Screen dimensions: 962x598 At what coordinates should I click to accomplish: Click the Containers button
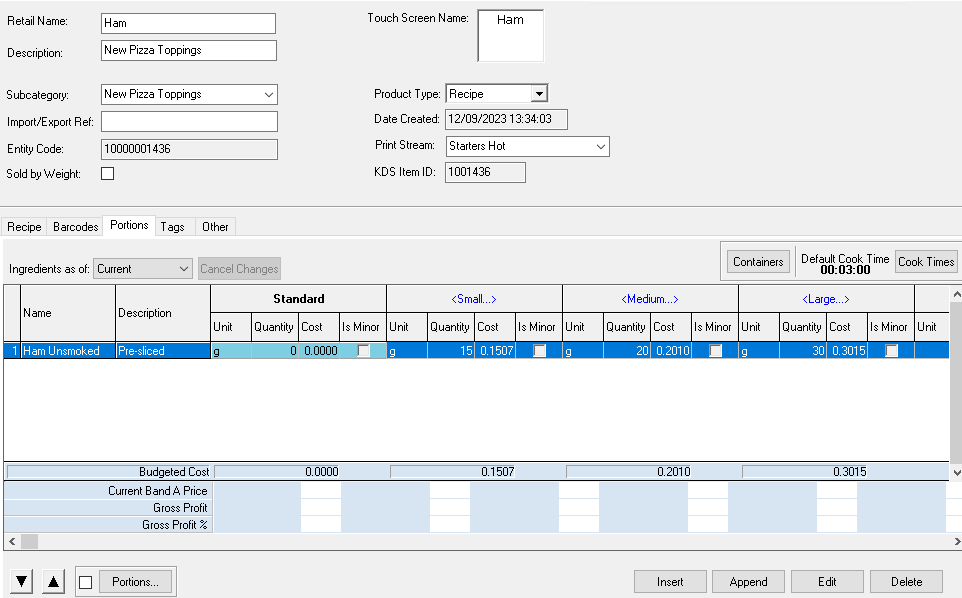click(x=758, y=262)
